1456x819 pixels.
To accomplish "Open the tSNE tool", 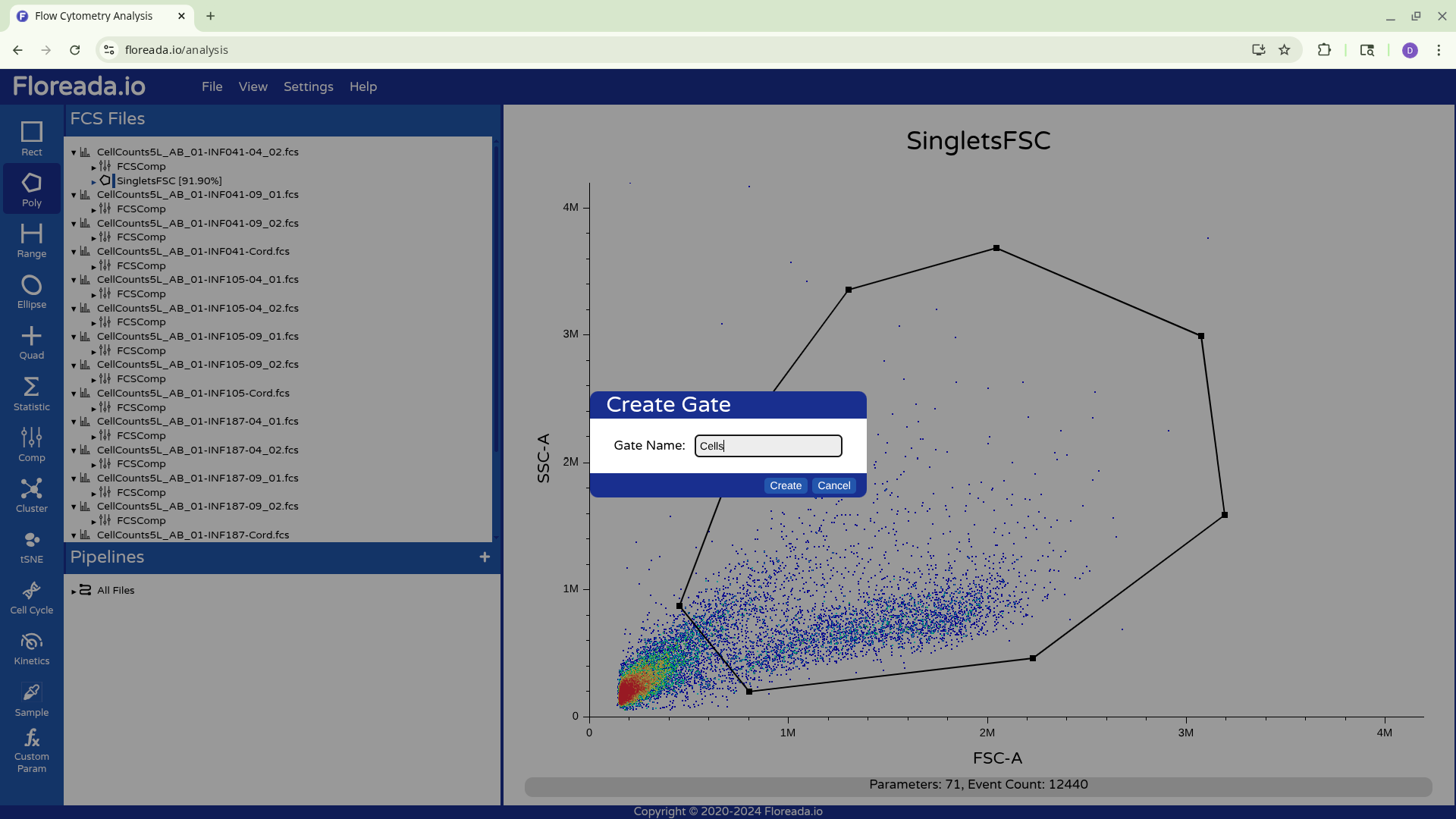I will point(31,546).
